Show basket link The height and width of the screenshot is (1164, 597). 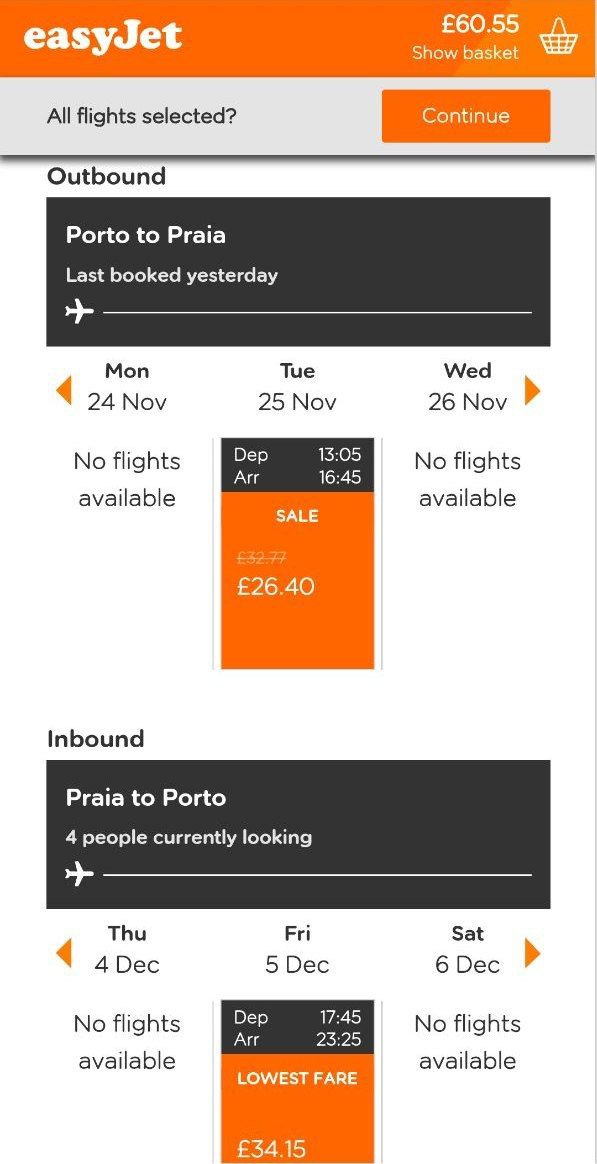[x=466, y=53]
